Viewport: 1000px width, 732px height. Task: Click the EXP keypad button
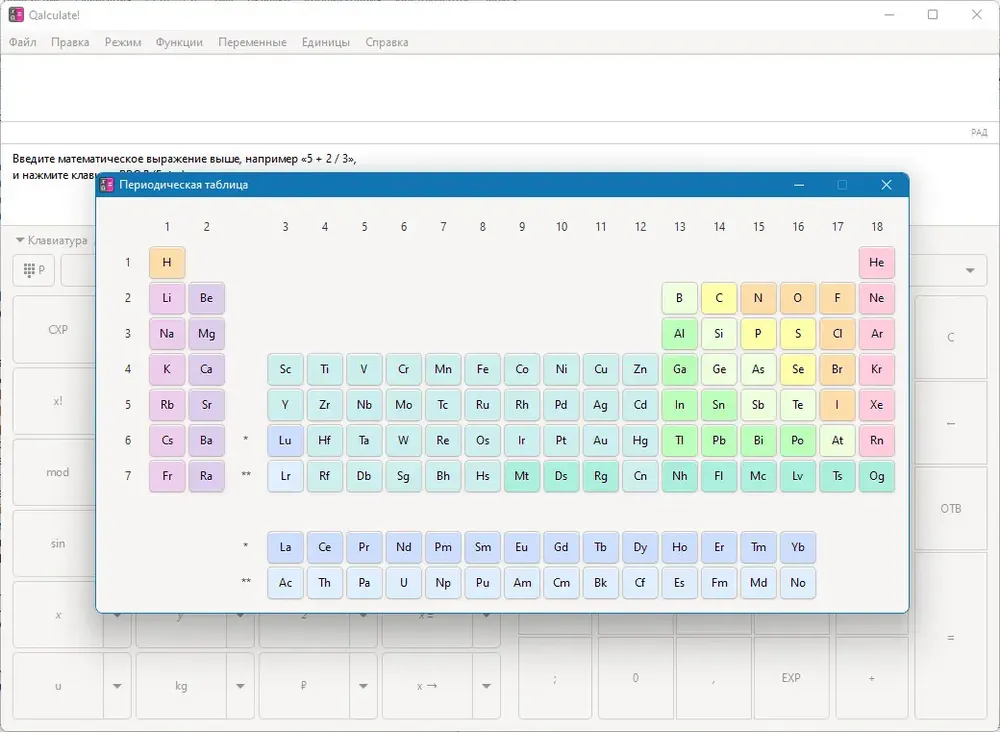pos(791,678)
